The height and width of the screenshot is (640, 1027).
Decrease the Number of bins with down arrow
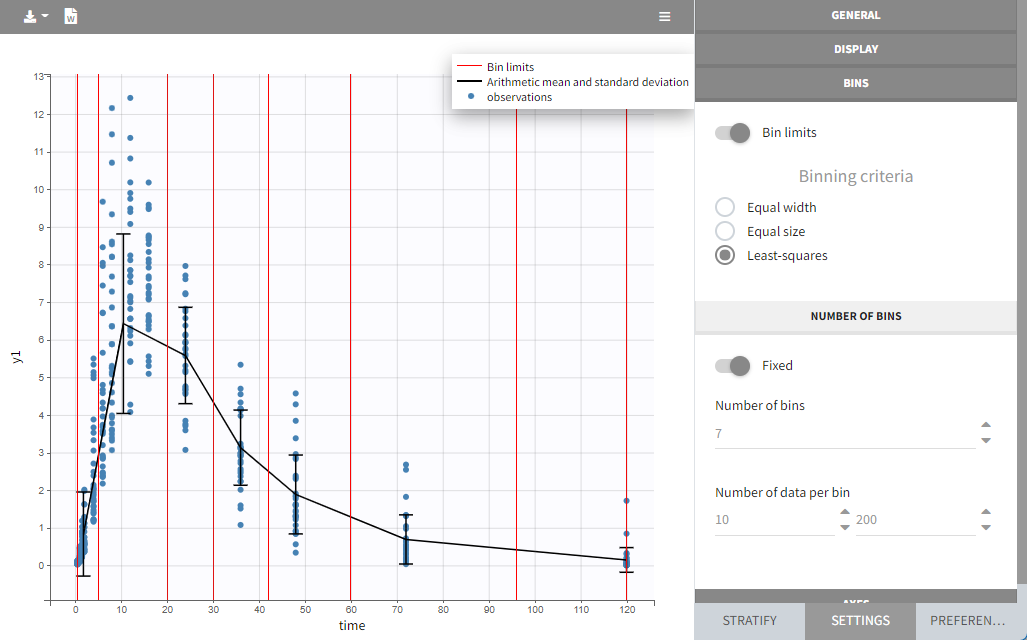point(986,440)
